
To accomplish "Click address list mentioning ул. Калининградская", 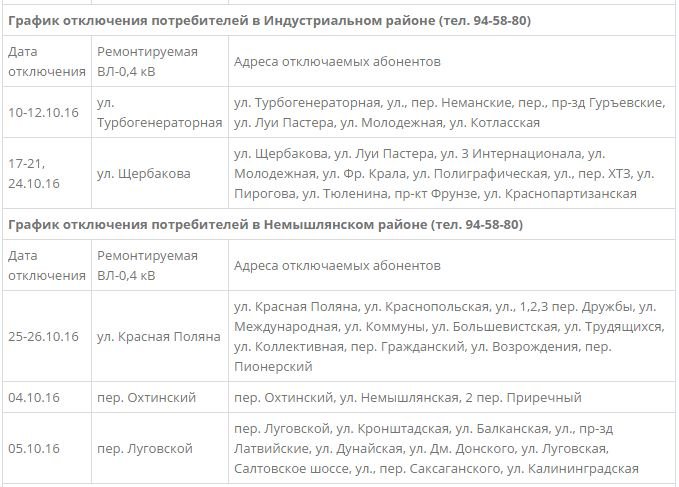I will point(436,448).
